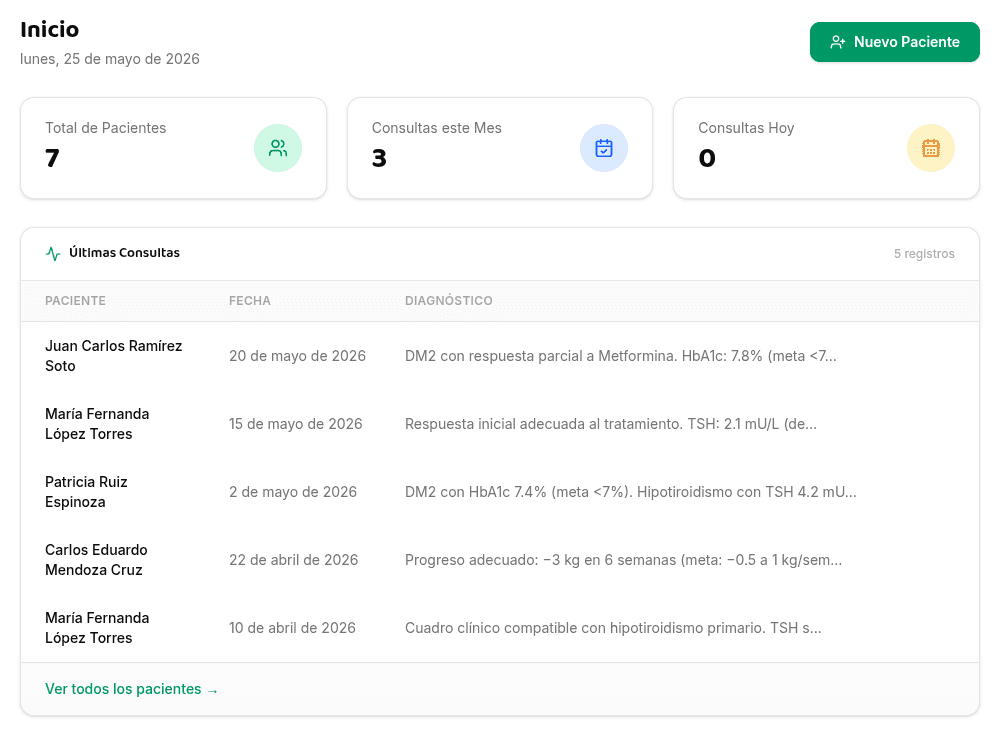Click the monthly consultations value 3
The height and width of the screenshot is (733, 1006).
pos(379,158)
